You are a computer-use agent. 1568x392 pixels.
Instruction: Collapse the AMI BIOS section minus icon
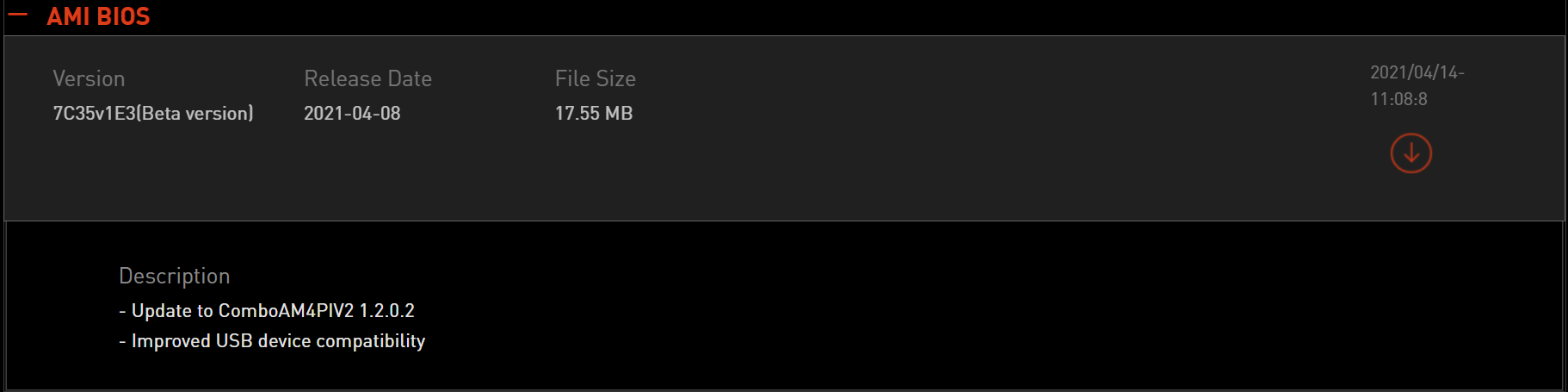pos(17,15)
